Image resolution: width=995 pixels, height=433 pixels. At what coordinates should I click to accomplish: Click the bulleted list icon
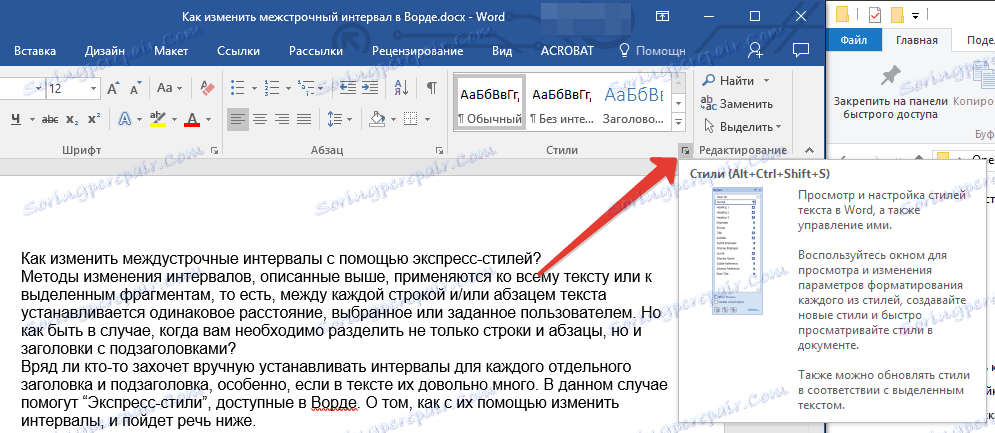coord(238,88)
